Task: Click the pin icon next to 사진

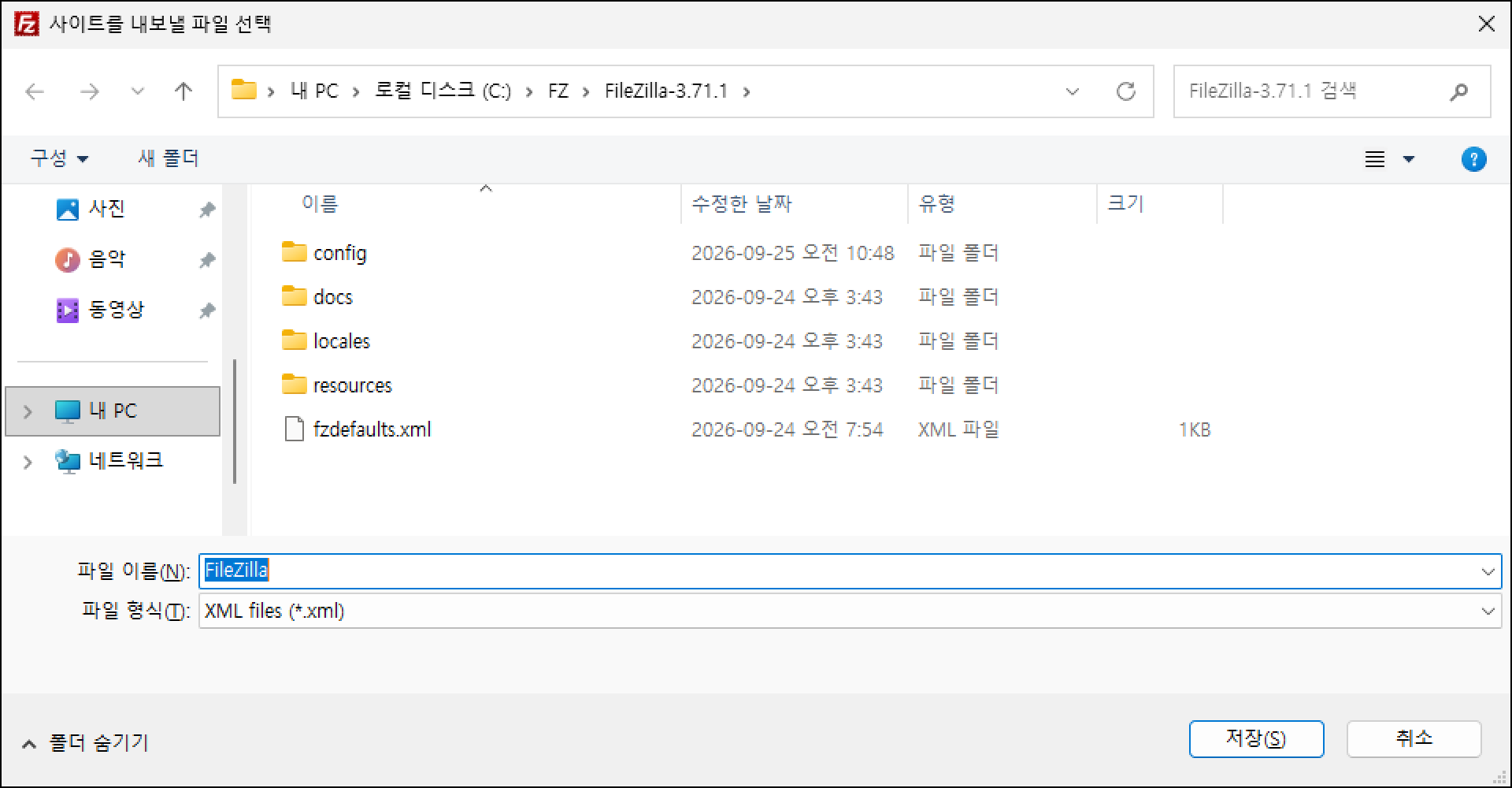Action: click(x=207, y=210)
